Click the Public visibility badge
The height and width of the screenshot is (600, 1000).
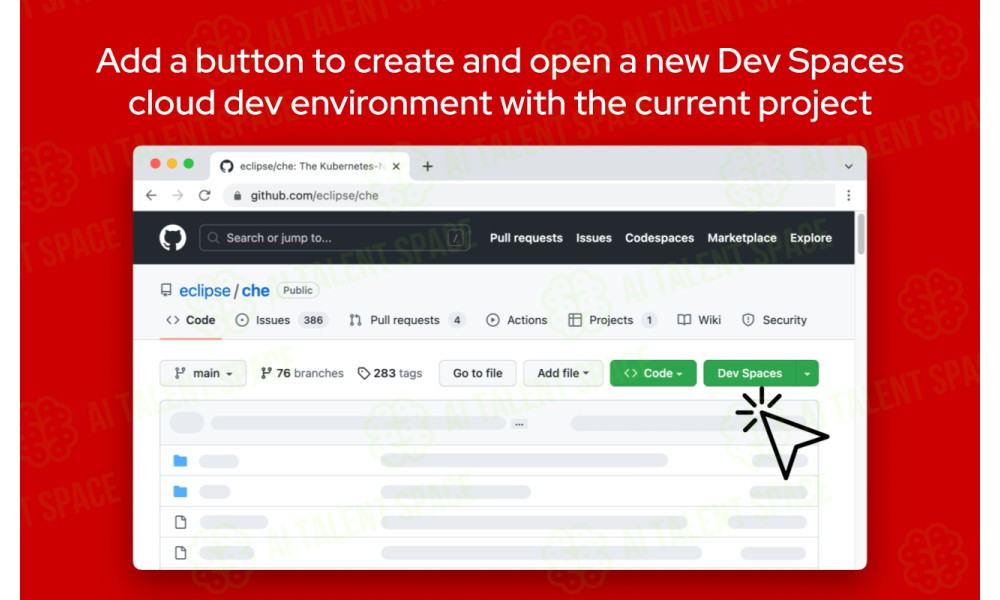[298, 290]
